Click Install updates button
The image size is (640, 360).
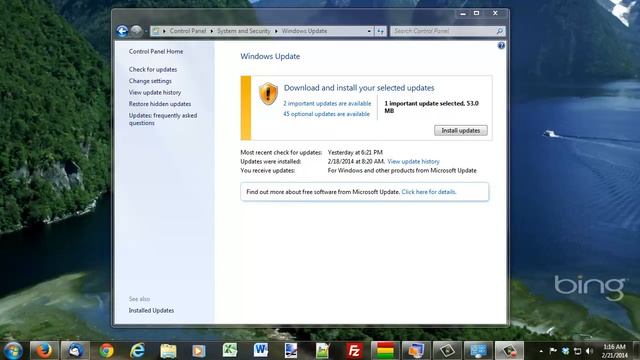pyautogui.click(x=460, y=131)
